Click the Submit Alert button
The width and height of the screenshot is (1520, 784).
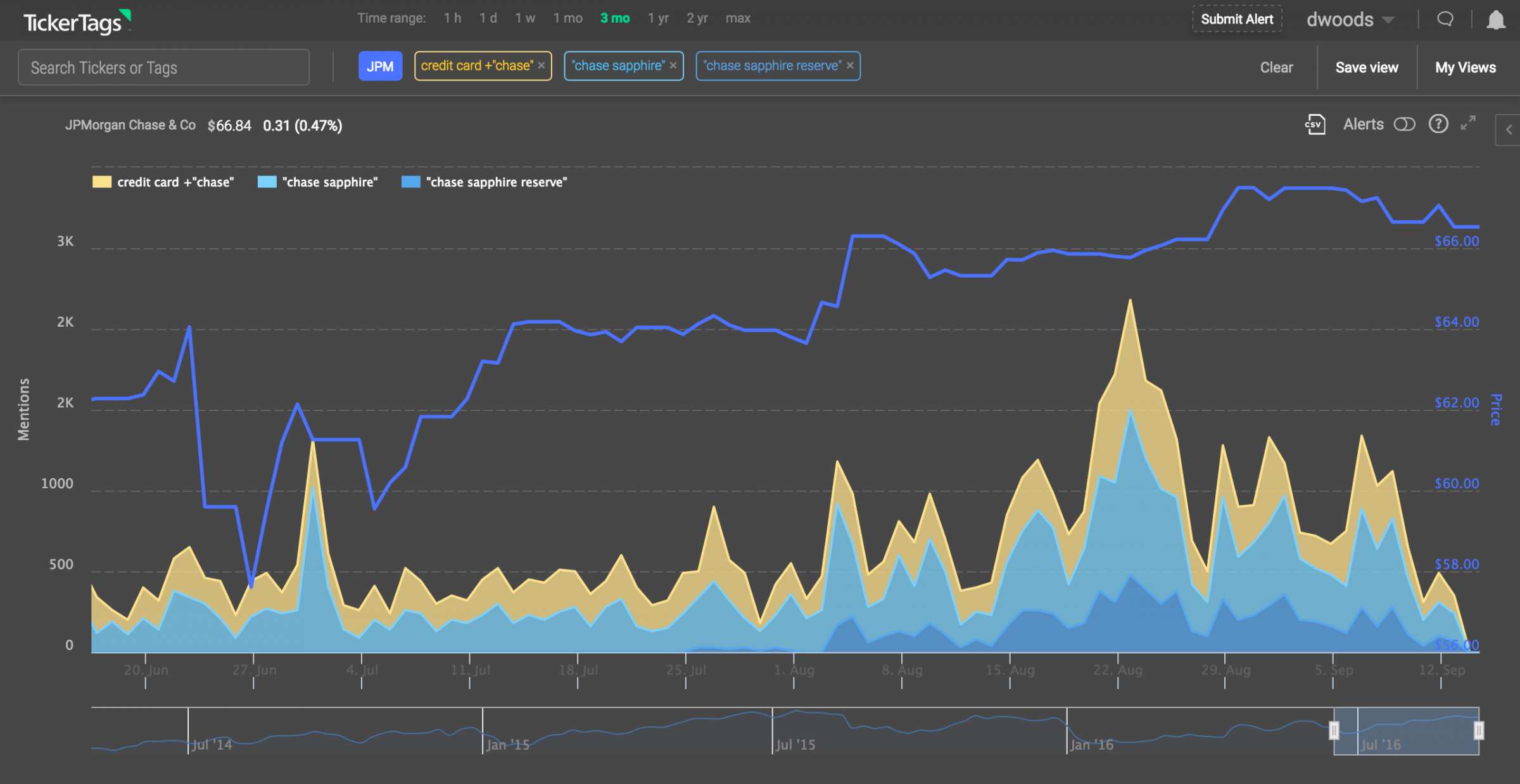(1237, 19)
